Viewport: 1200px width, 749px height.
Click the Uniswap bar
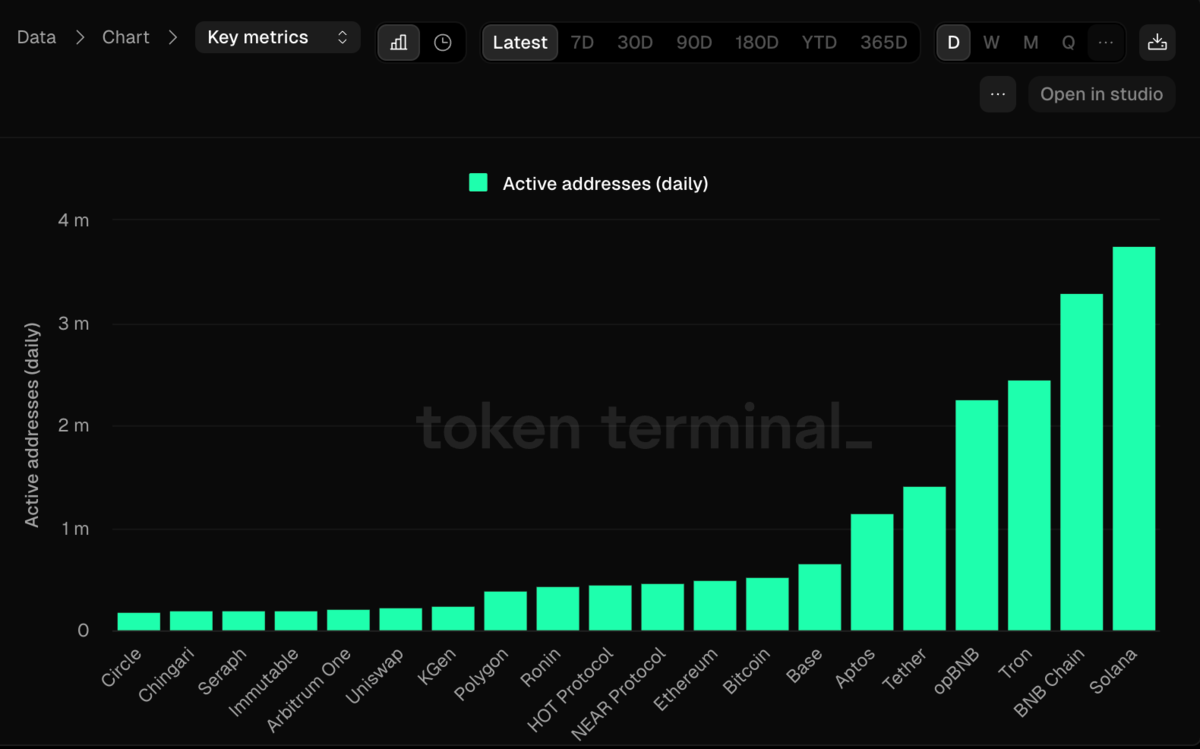[401, 620]
